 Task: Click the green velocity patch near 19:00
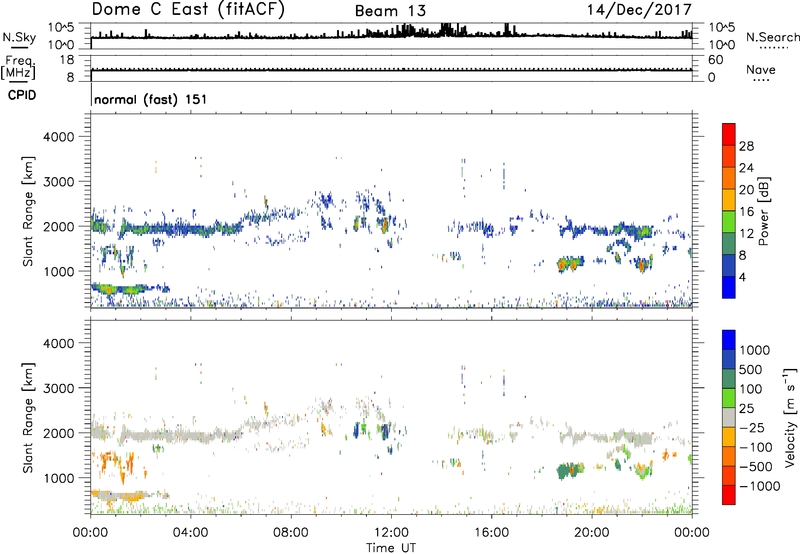point(570,470)
